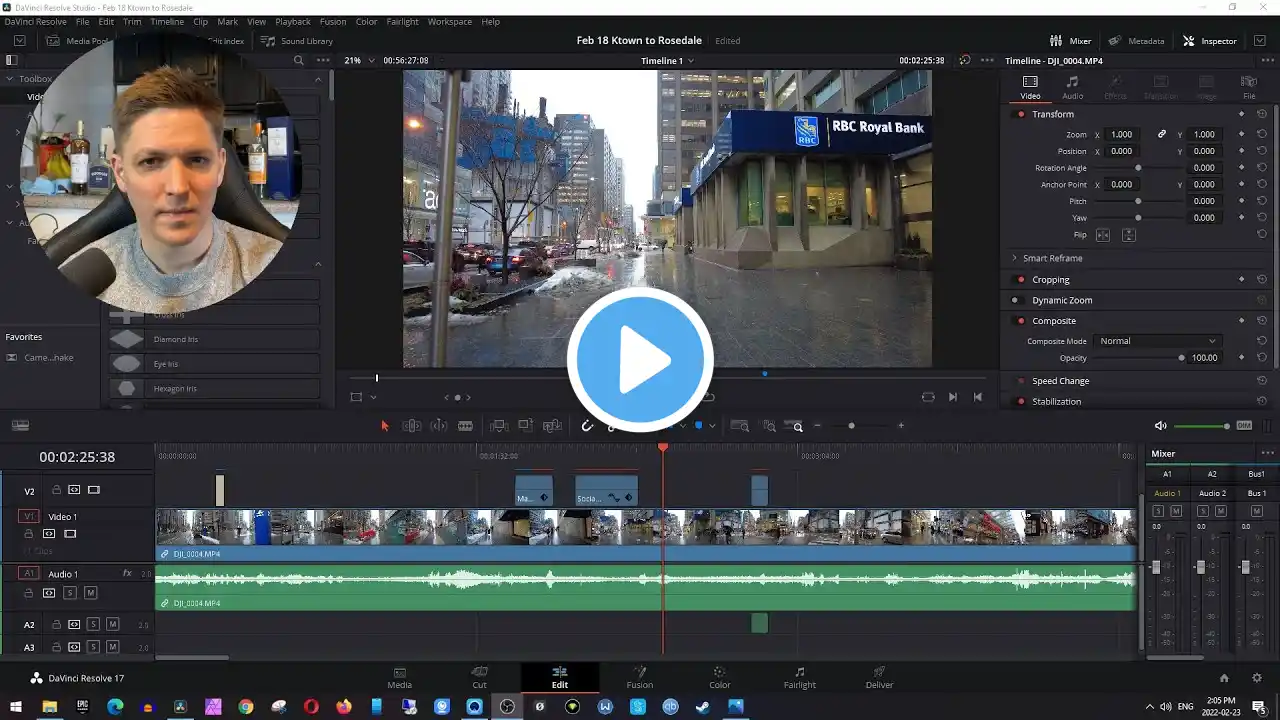Open the viewer zoom 21% dropdown
Viewport: 1280px width, 720px height.
359,60
